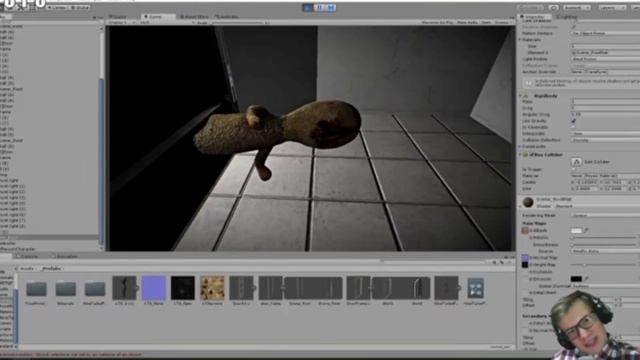Click the purple Normal Map texture slot
The width and height of the screenshot is (640, 360).
525,258
